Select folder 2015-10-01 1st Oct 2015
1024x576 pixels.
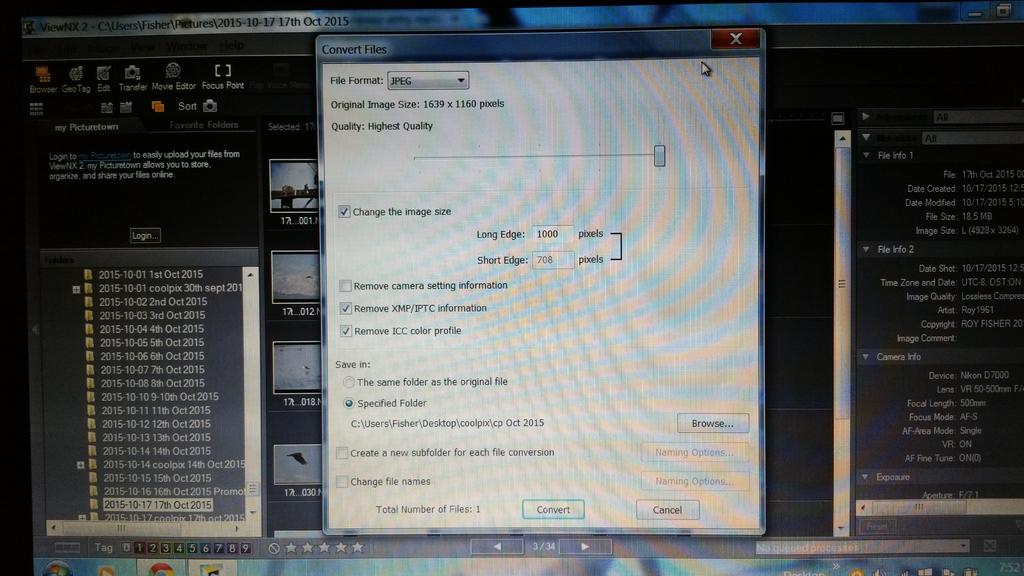[x=150, y=274]
